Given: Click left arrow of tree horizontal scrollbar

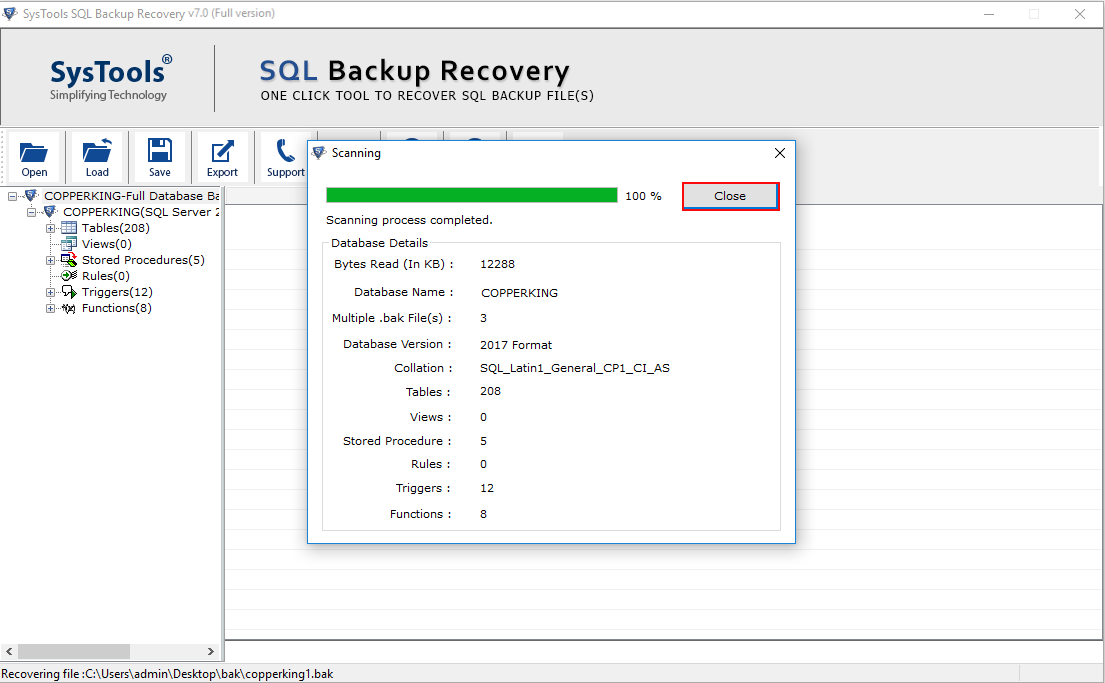Looking at the screenshot, I should tap(8, 651).
